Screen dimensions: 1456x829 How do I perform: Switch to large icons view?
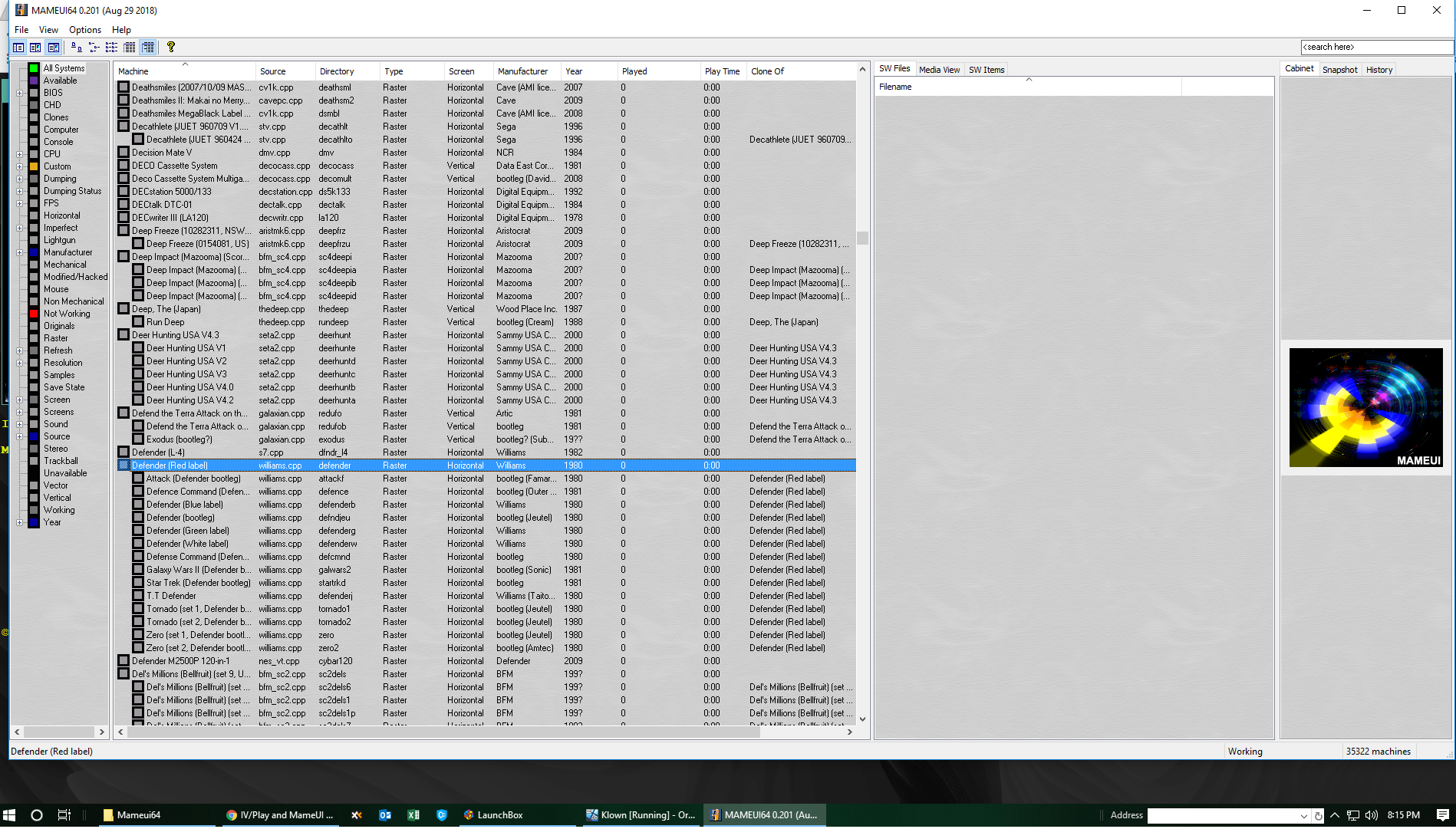pyautogui.click(x=76, y=48)
